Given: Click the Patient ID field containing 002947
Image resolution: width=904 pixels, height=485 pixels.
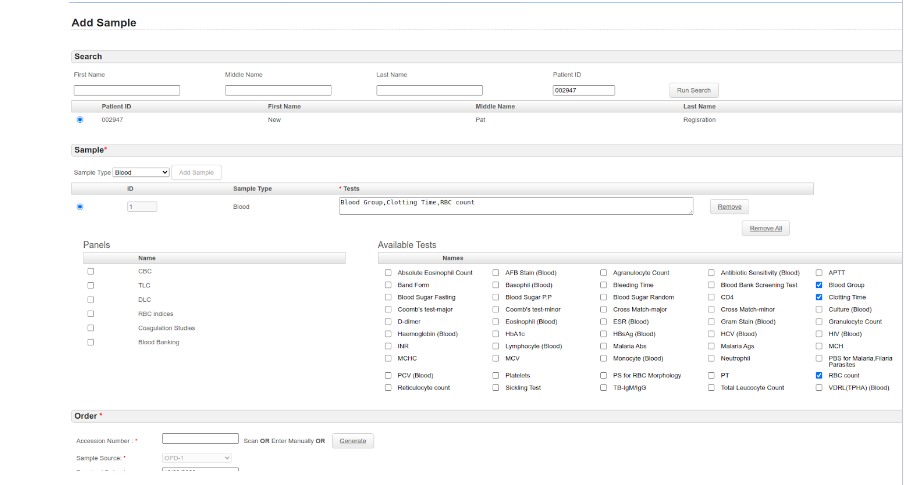Looking at the screenshot, I should [584, 91].
